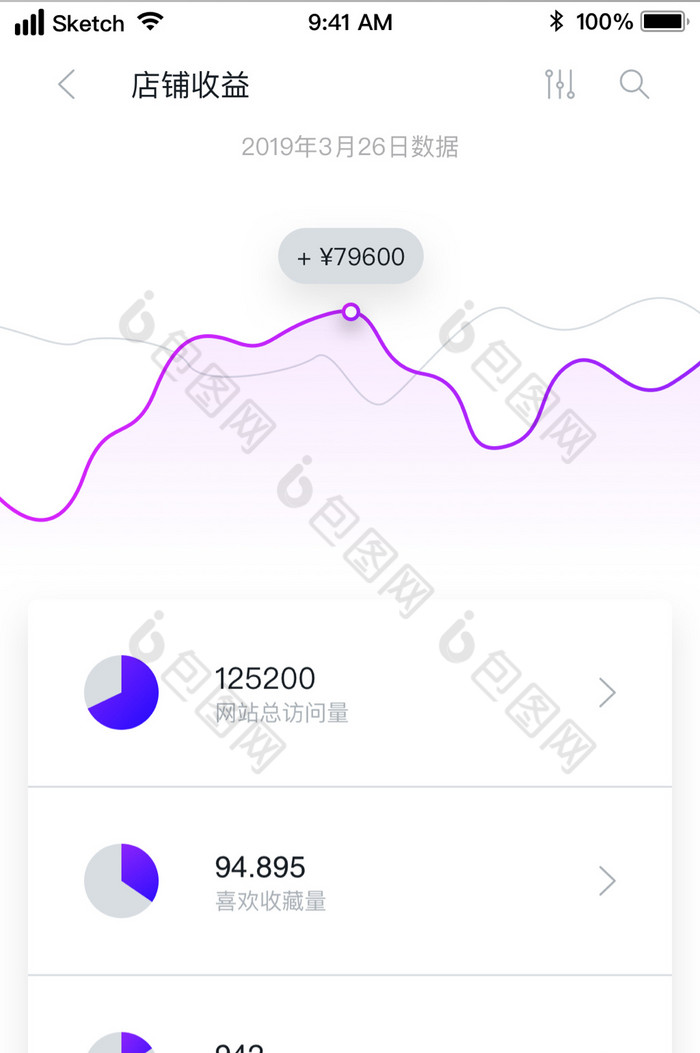Expand the 网站总访问量 row chevron
Image resolution: width=700 pixels, height=1053 pixels.
pyautogui.click(x=607, y=692)
